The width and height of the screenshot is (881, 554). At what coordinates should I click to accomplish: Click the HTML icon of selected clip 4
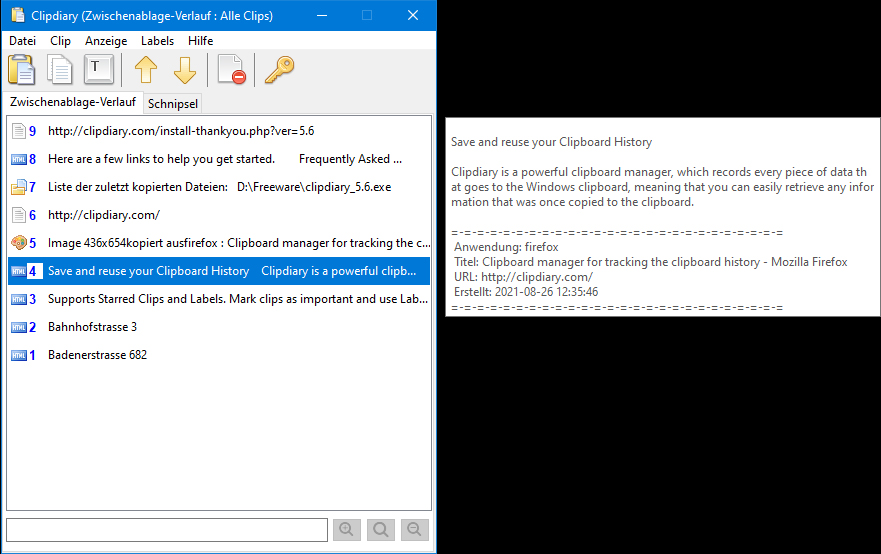pos(19,271)
